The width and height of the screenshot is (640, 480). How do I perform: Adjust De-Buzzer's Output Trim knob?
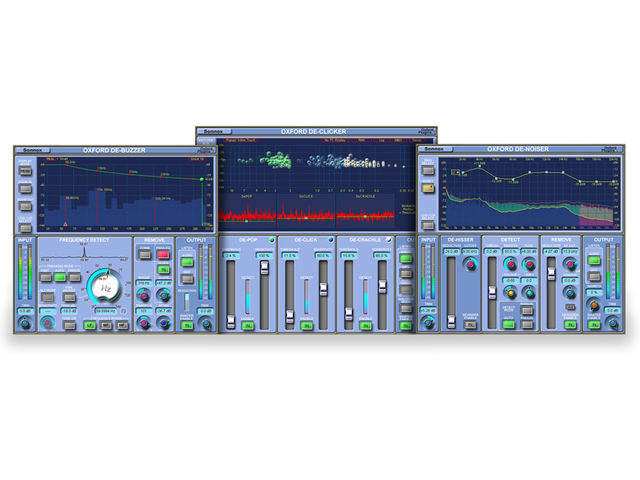(x=206, y=323)
